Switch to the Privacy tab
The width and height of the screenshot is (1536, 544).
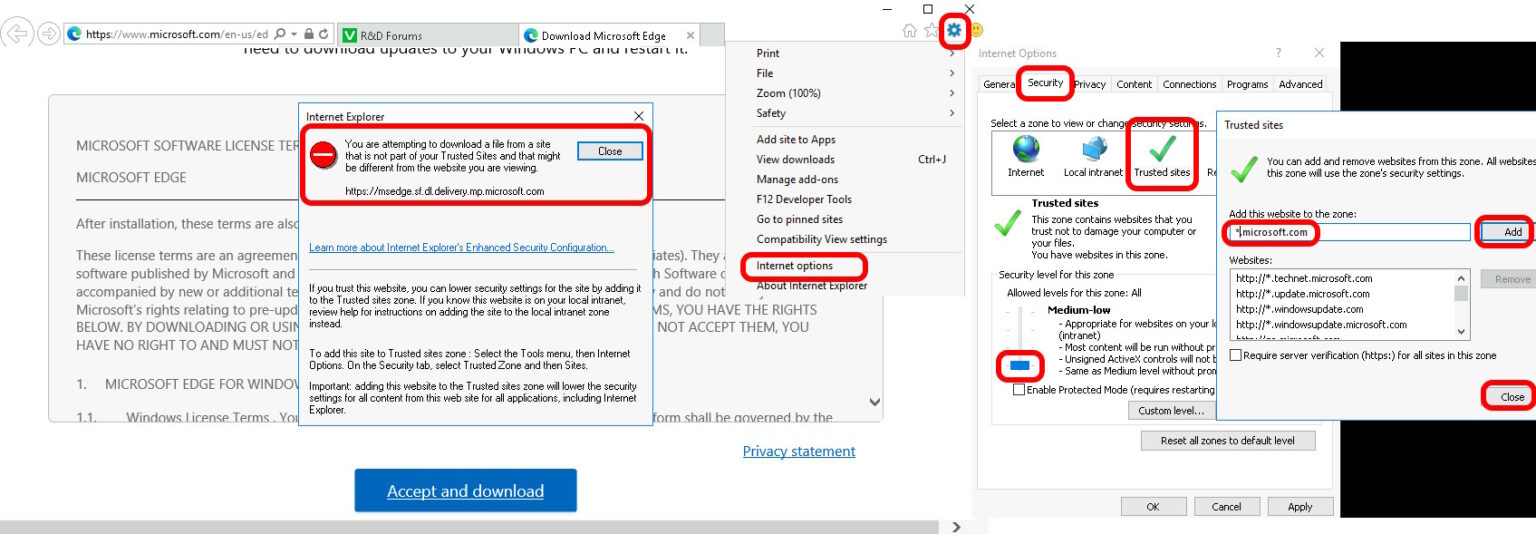coord(1090,85)
